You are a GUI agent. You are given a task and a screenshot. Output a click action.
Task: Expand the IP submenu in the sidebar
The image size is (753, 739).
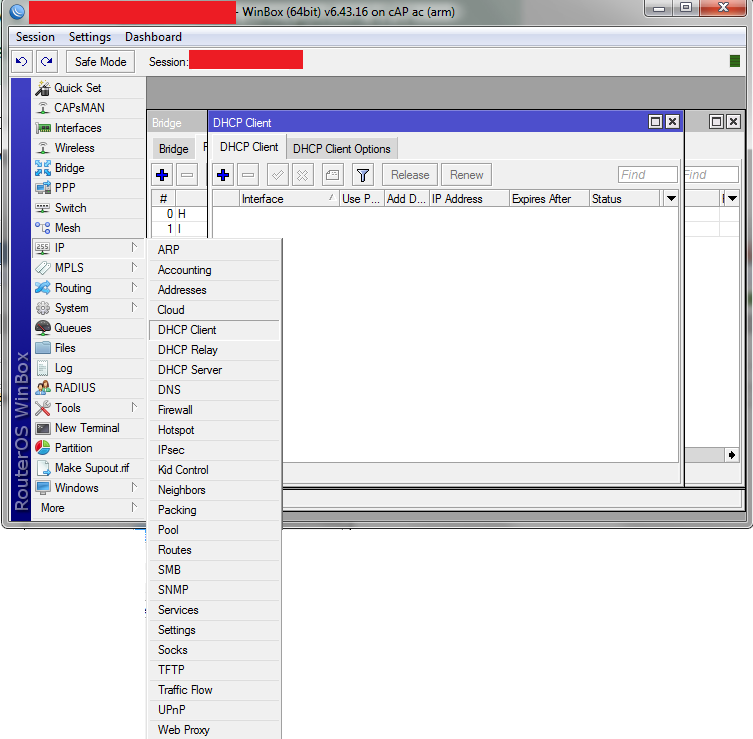pyautogui.click(x=88, y=248)
